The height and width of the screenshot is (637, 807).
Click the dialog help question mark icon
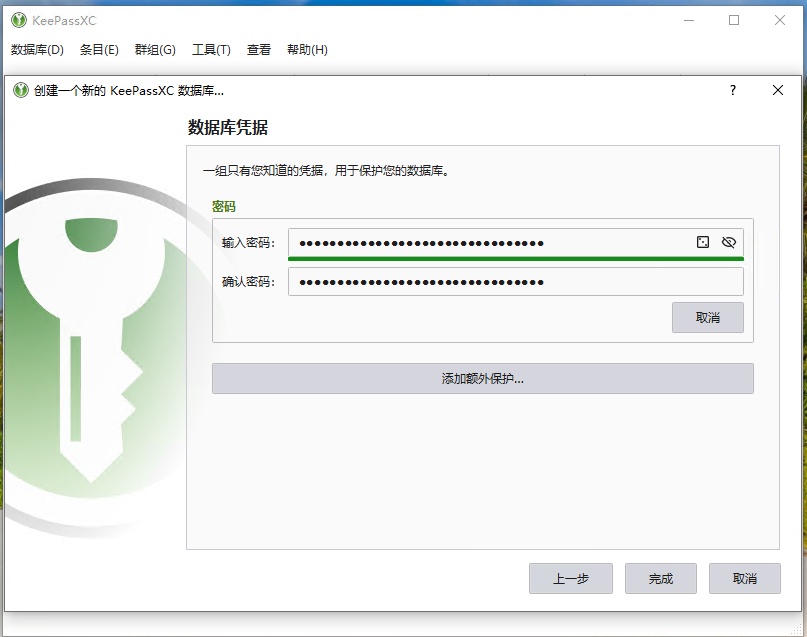[732, 90]
